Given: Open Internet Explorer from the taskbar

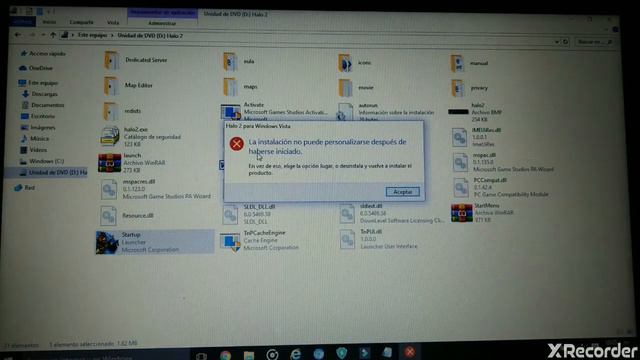Looking at the screenshot, I should click(296, 354).
